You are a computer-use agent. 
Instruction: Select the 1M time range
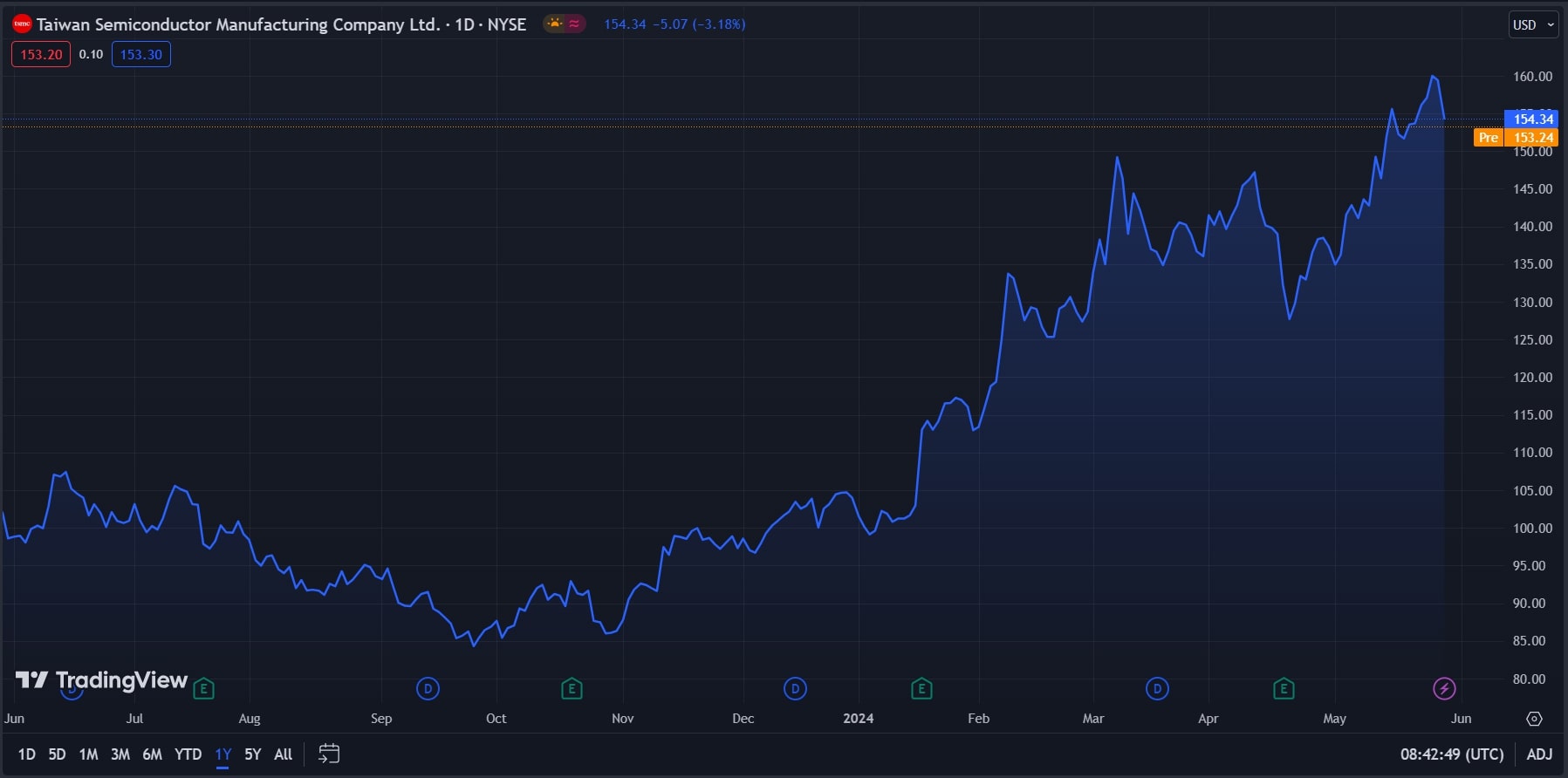click(88, 754)
